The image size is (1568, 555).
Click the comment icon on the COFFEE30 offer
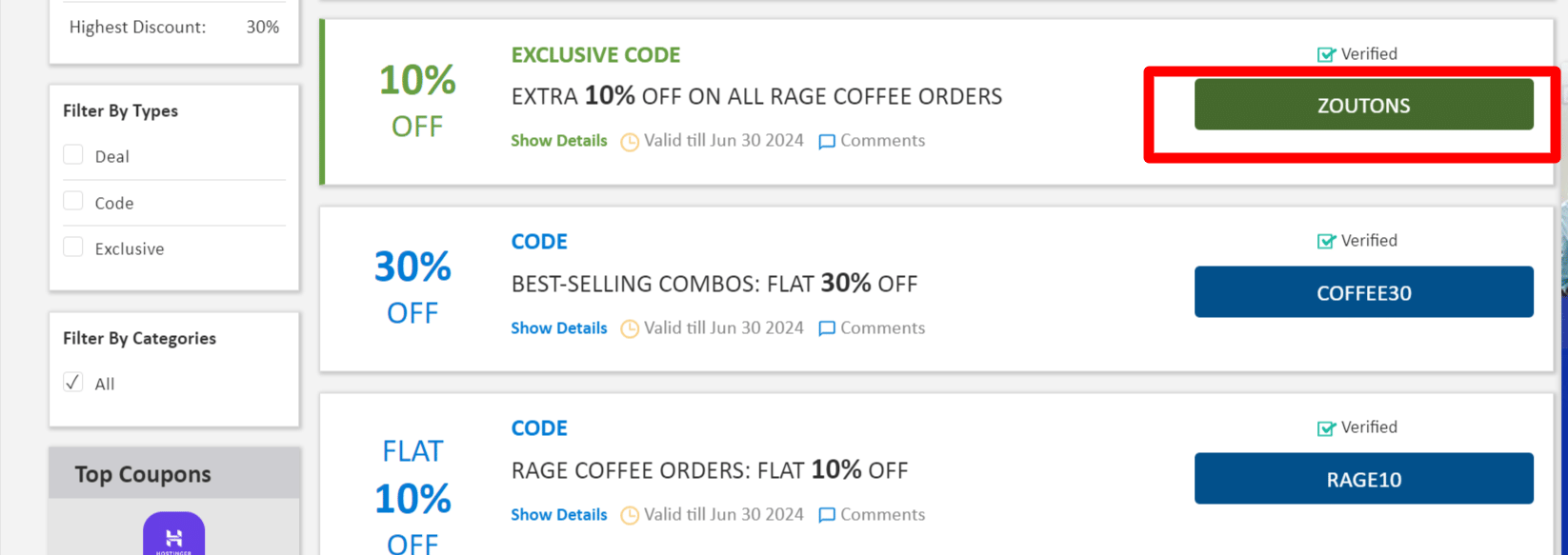[827, 328]
